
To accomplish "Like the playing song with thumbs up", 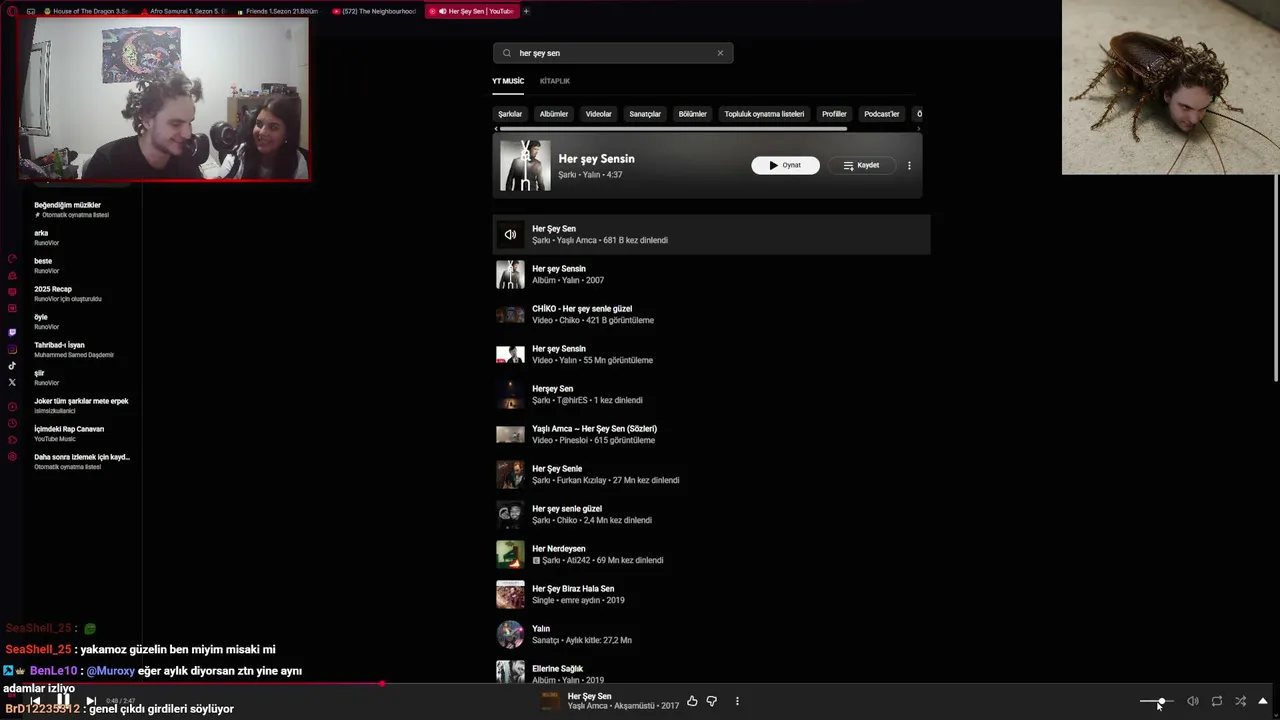I will 692,701.
